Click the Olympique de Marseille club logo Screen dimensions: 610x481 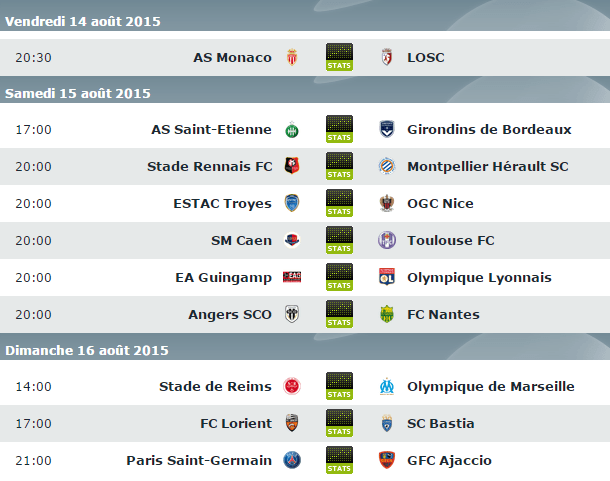(x=387, y=386)
